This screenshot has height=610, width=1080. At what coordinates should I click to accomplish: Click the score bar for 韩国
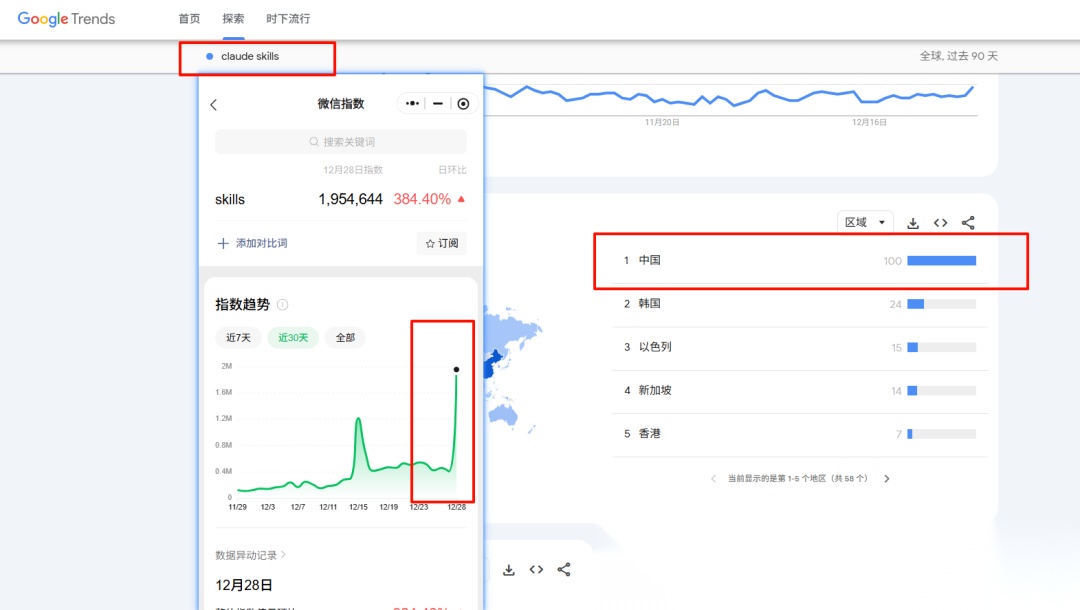[x=942, y=304]
